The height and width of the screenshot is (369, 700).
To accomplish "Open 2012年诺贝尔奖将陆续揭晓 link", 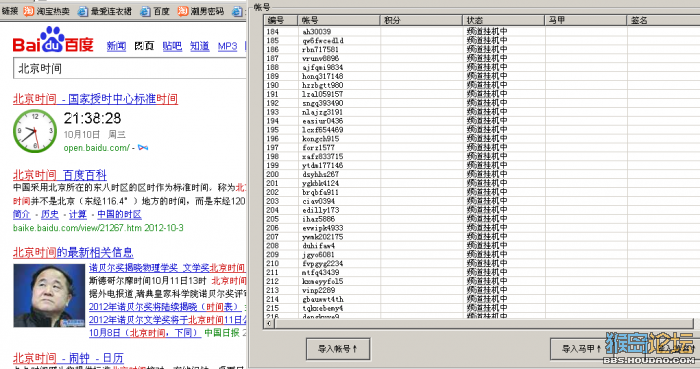I will pyautogui.click(x=165, y=307).
